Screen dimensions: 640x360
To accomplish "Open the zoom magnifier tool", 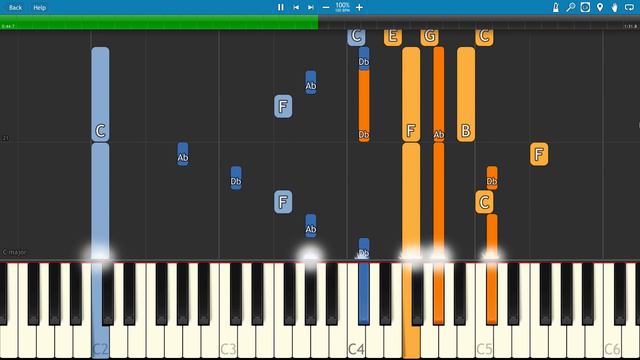I will pyautogui.click(x=570, y=7).
